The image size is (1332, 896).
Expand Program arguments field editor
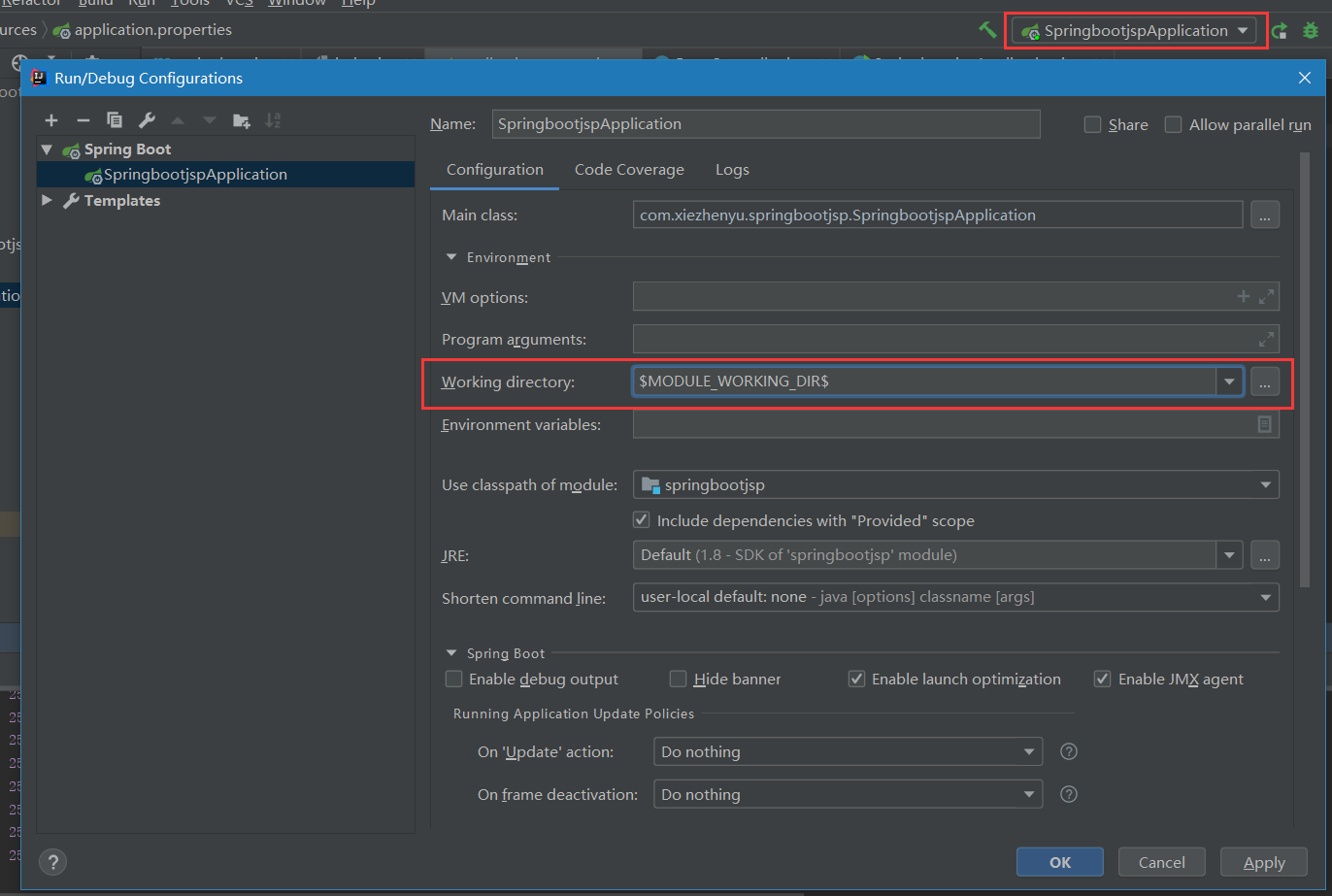[1266, 340]
